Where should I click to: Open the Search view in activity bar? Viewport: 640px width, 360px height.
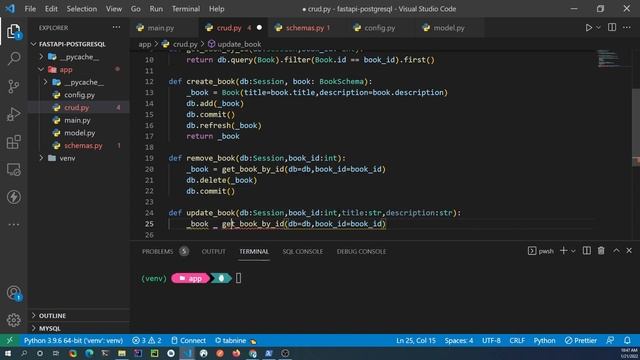13,58
